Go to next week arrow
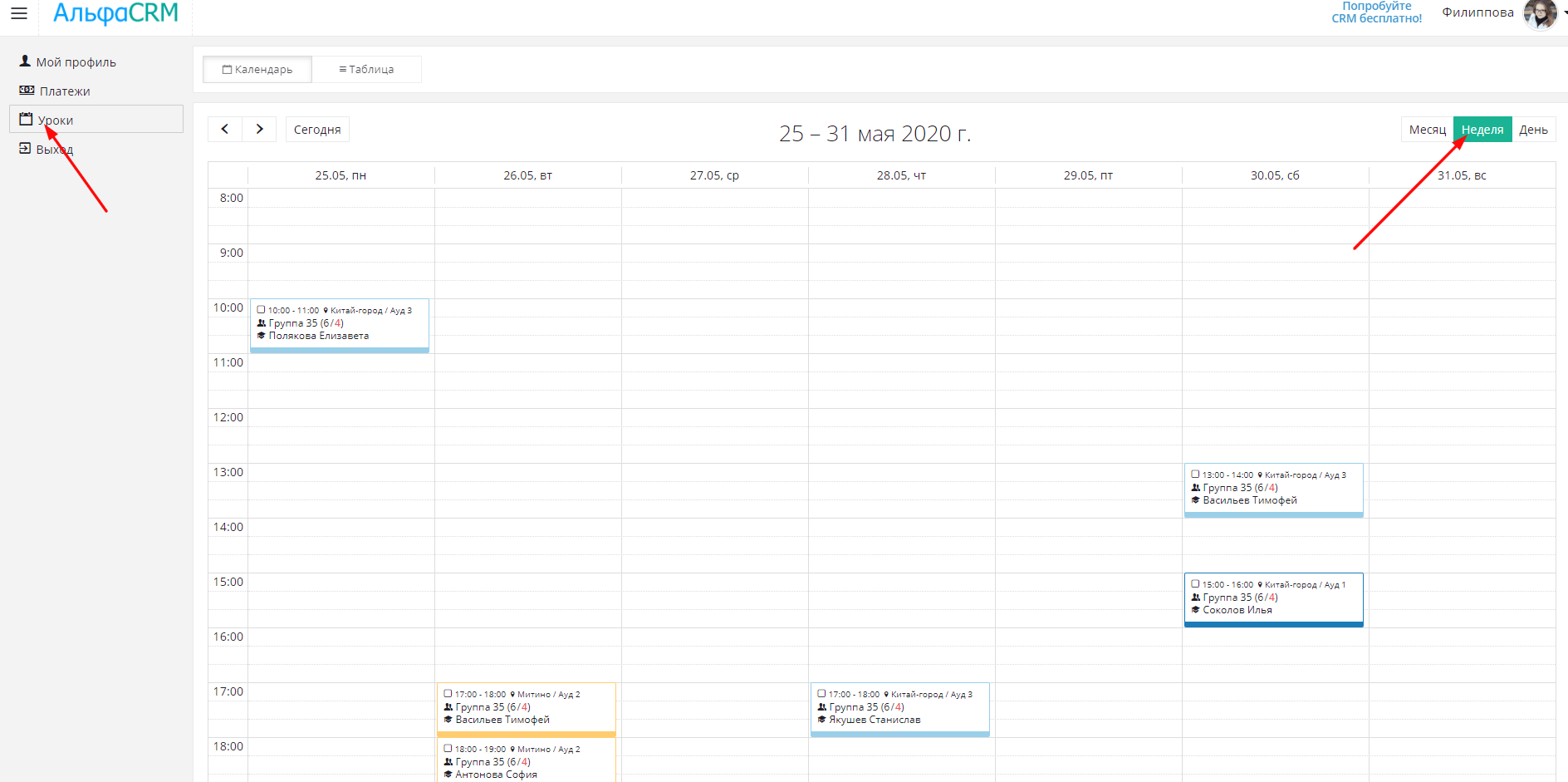1568x782 pixels. coord(259,129)
